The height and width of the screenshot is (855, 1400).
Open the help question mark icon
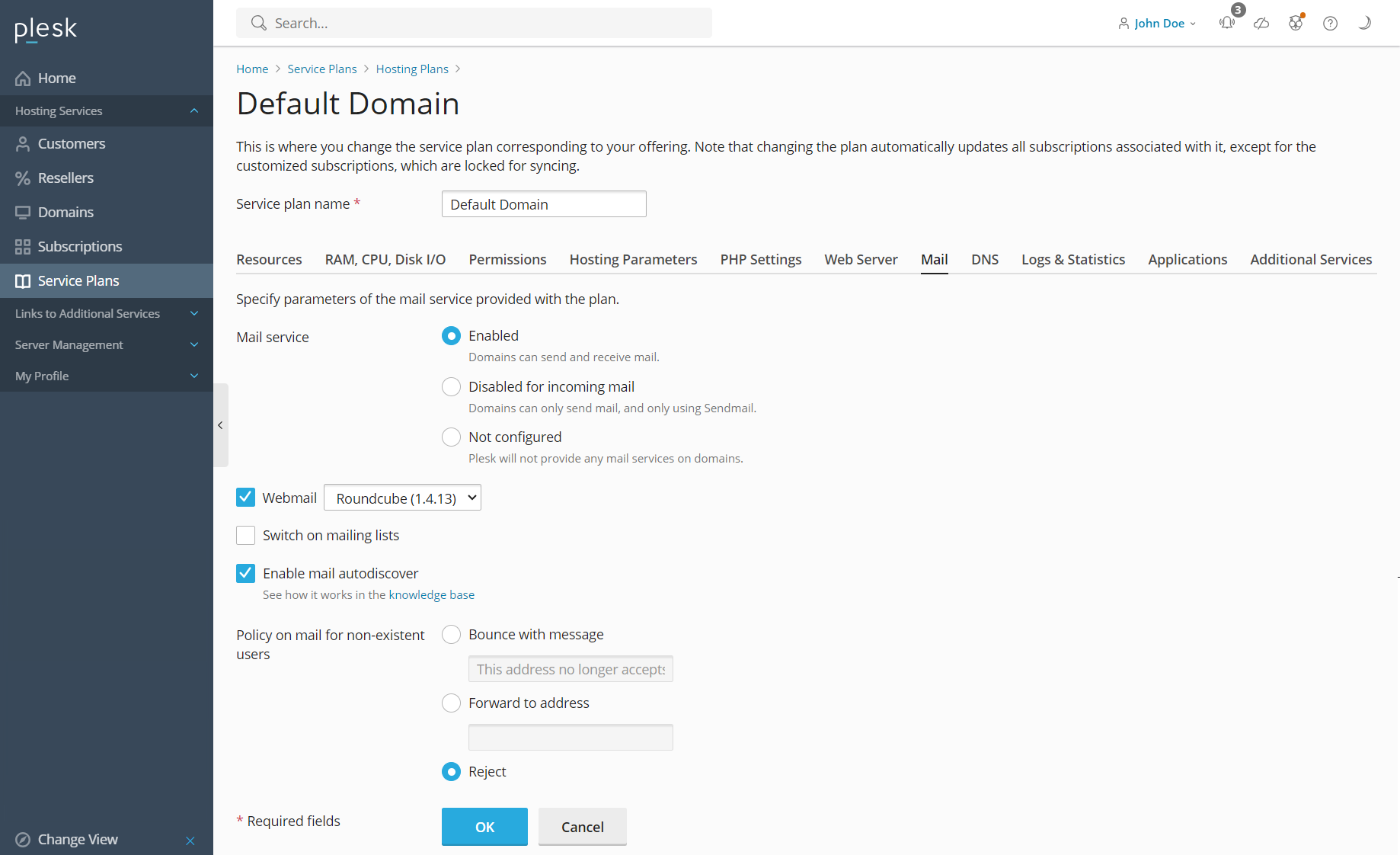[1331, 23]
